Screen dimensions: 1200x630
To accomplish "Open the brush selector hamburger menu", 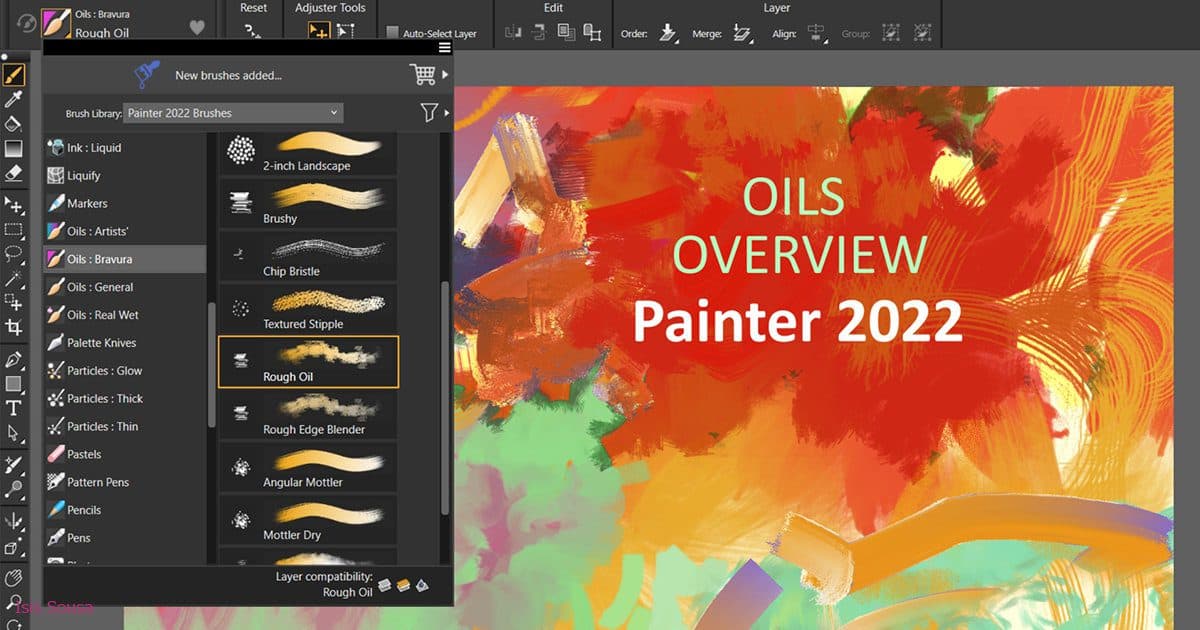I will click(x=444, y=47).
